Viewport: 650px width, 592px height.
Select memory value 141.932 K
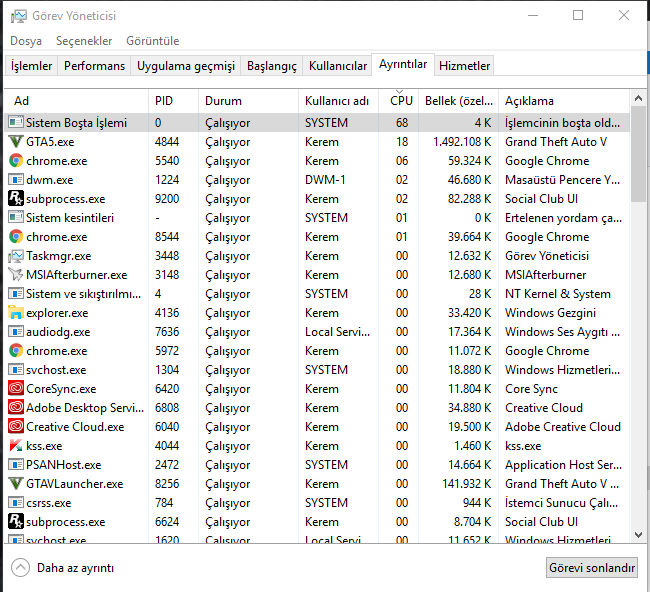[466, 484]
